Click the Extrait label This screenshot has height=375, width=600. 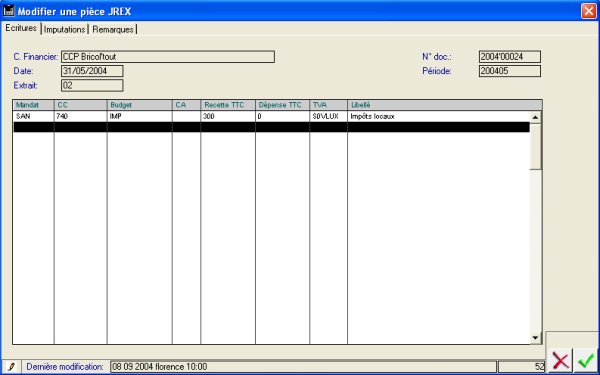click(x=25, y=85)
